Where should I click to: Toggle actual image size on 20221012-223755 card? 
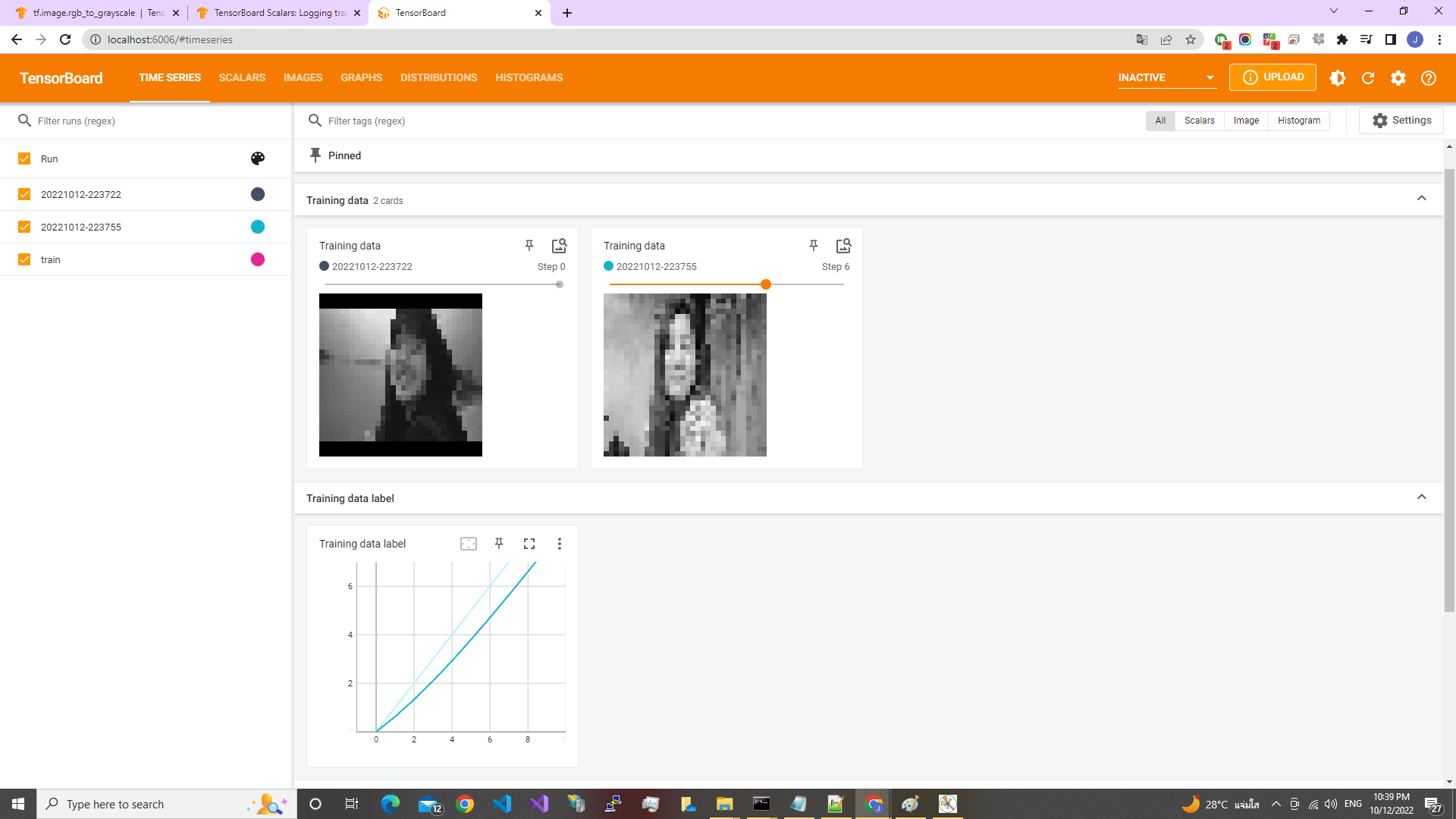pos(843,246)
